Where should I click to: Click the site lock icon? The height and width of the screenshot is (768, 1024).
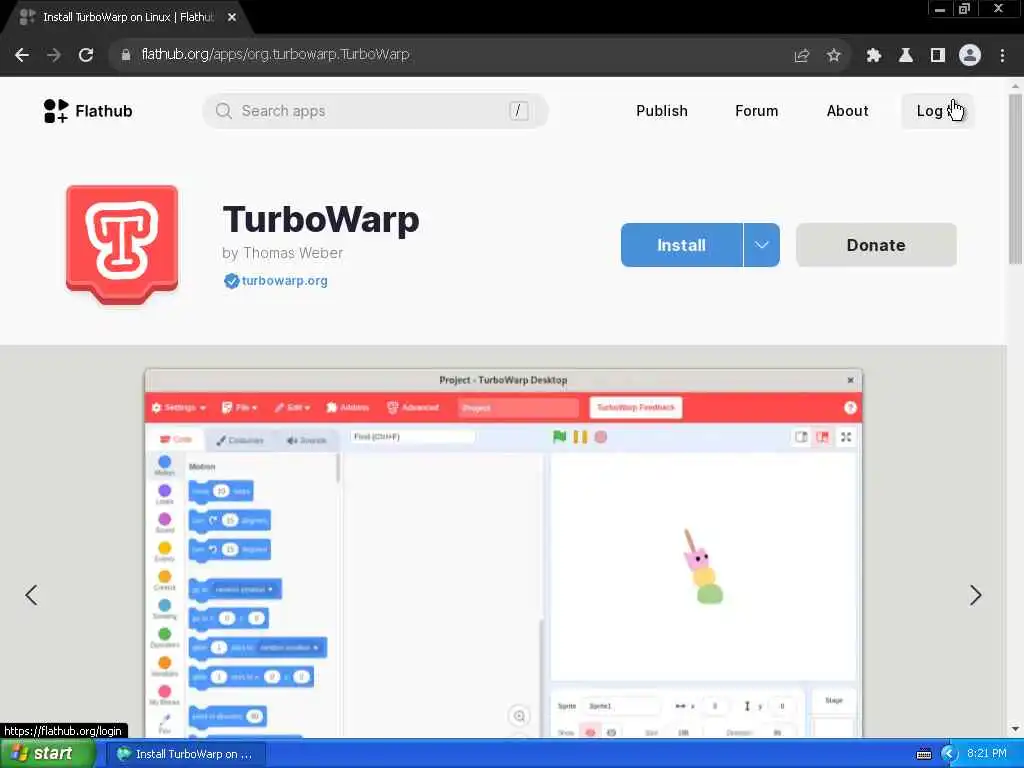[x=125, y=55]
